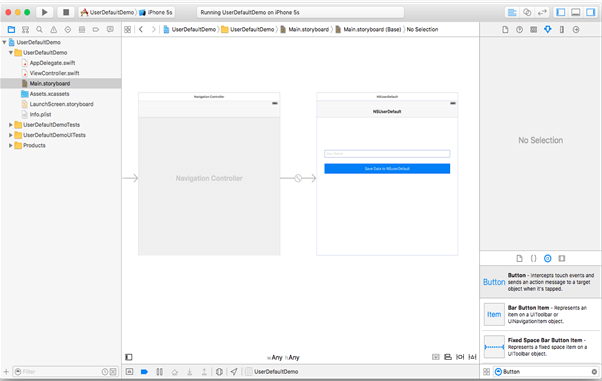This screenshot has width=602, height=381.
Task: Open the Connections inspector
Action: [576, 30]
